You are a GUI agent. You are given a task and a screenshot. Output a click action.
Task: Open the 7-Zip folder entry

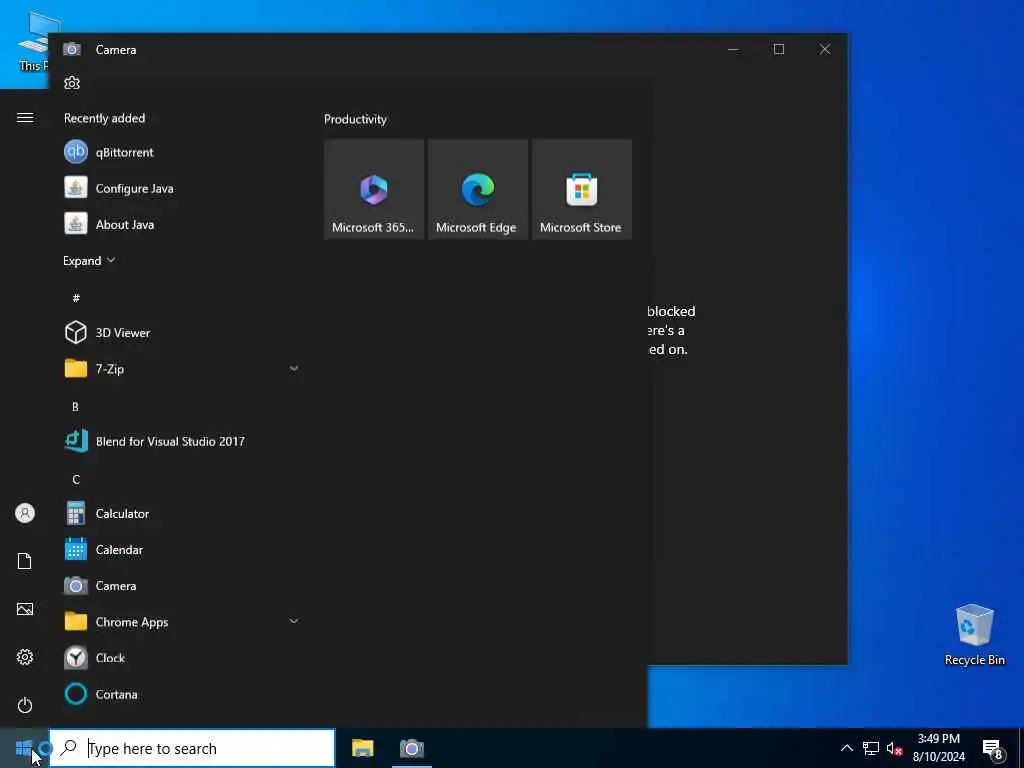point(182,368)
